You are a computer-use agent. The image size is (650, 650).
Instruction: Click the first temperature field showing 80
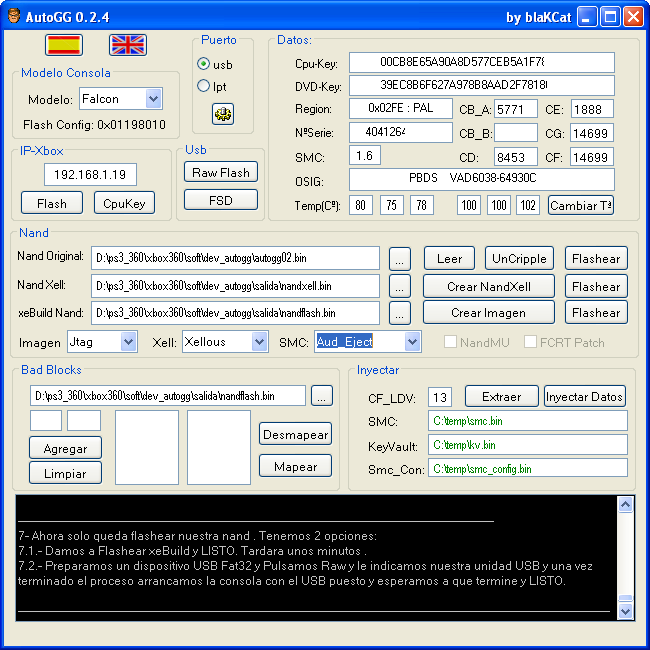pyautogui.click(x=361, y=205)
